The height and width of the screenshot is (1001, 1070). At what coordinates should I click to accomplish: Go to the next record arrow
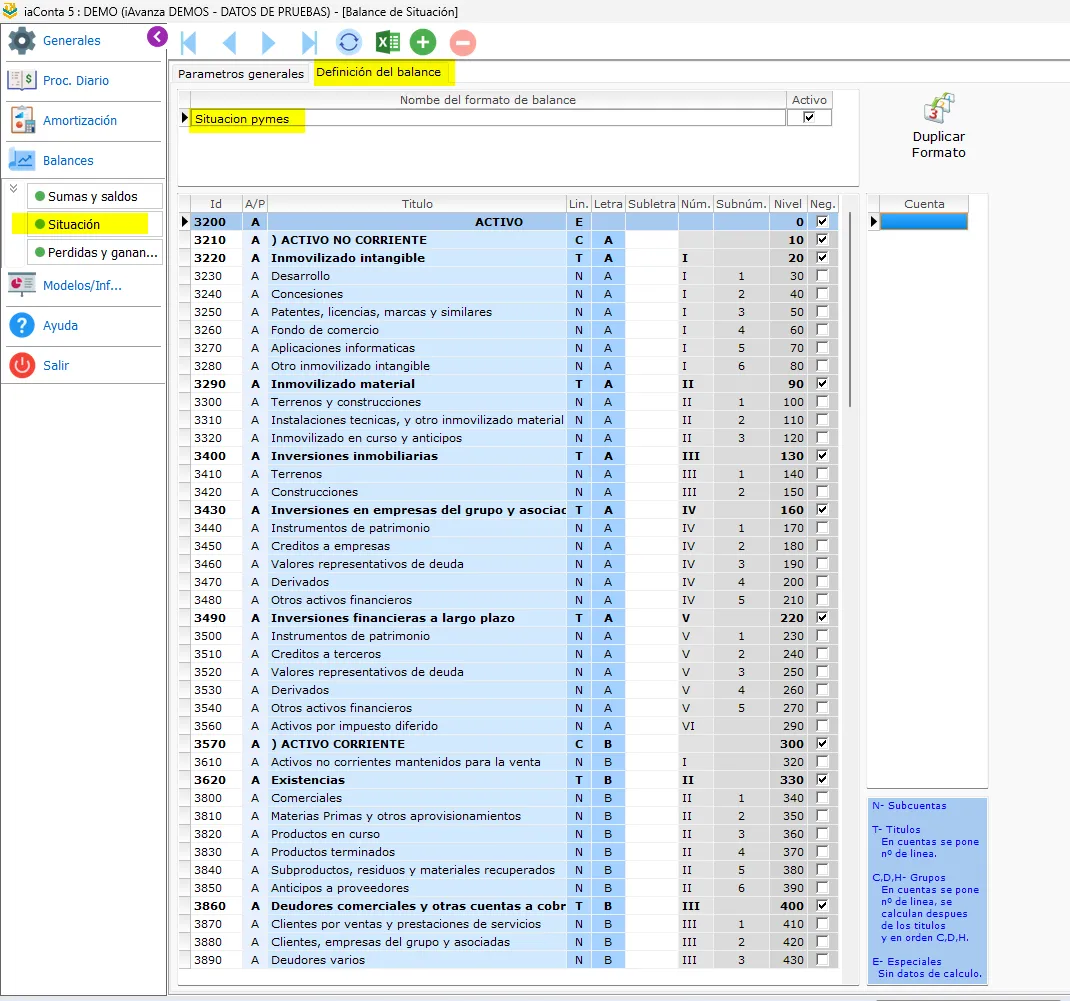pos(268,42)
